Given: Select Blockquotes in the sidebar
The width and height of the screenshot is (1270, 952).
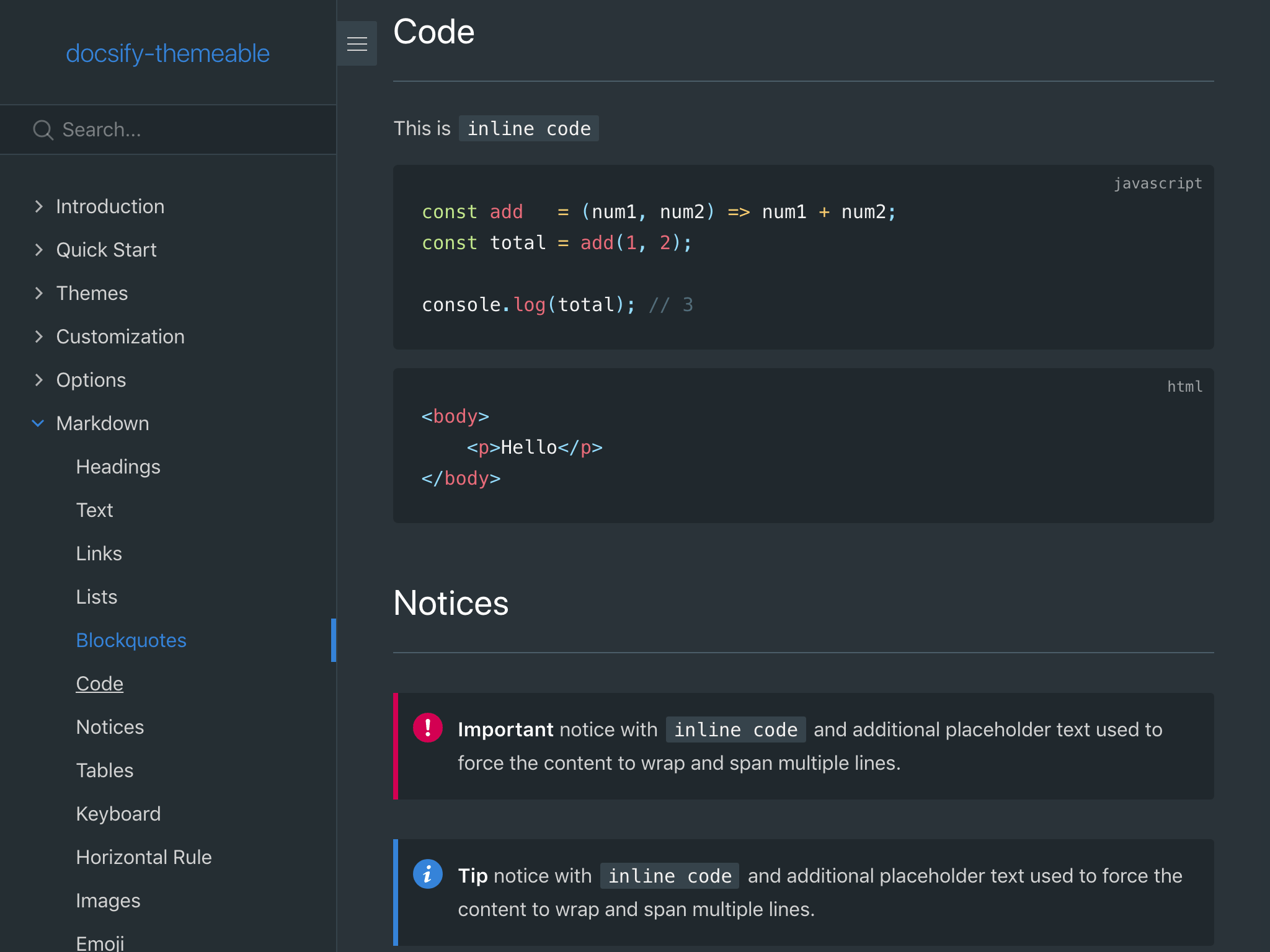Looking at the screenshot, I should coord(131,640).
